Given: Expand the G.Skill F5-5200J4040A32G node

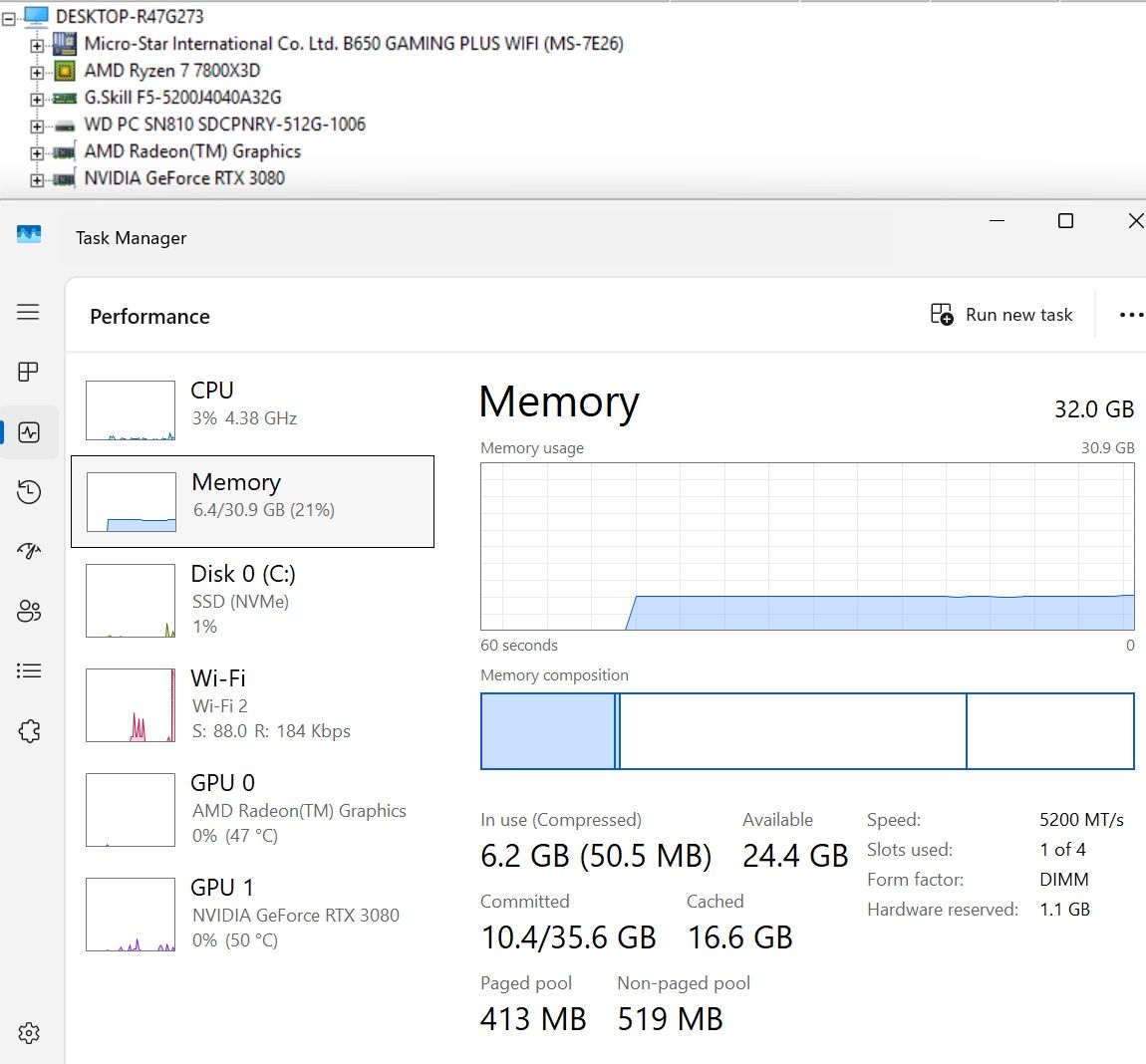Looking at the screenshot, I should [x=37, y=100].
